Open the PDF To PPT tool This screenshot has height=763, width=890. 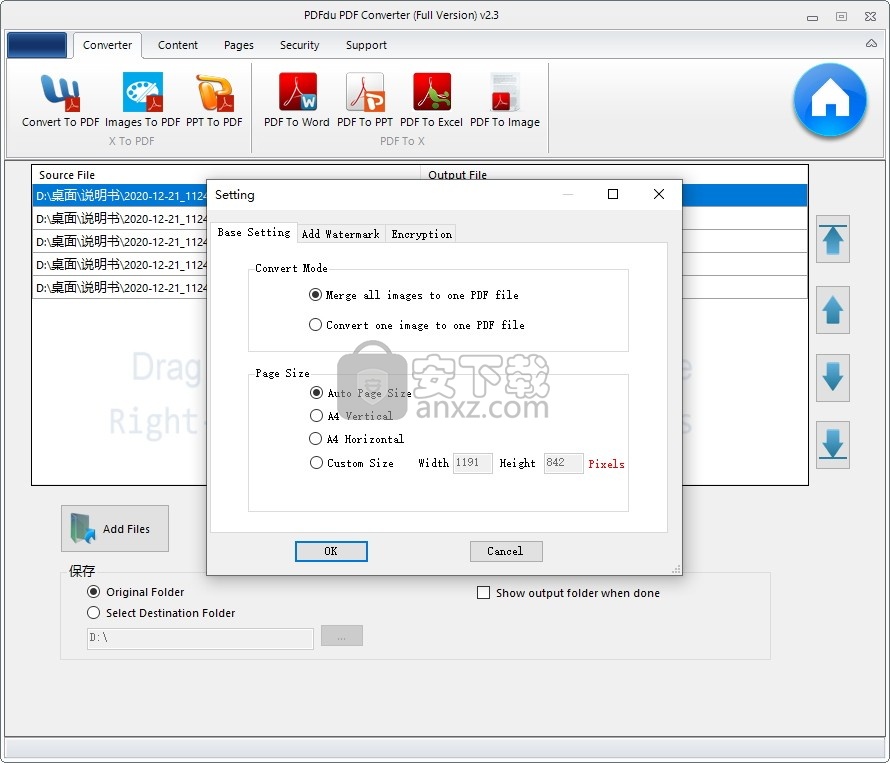[364, 101]
